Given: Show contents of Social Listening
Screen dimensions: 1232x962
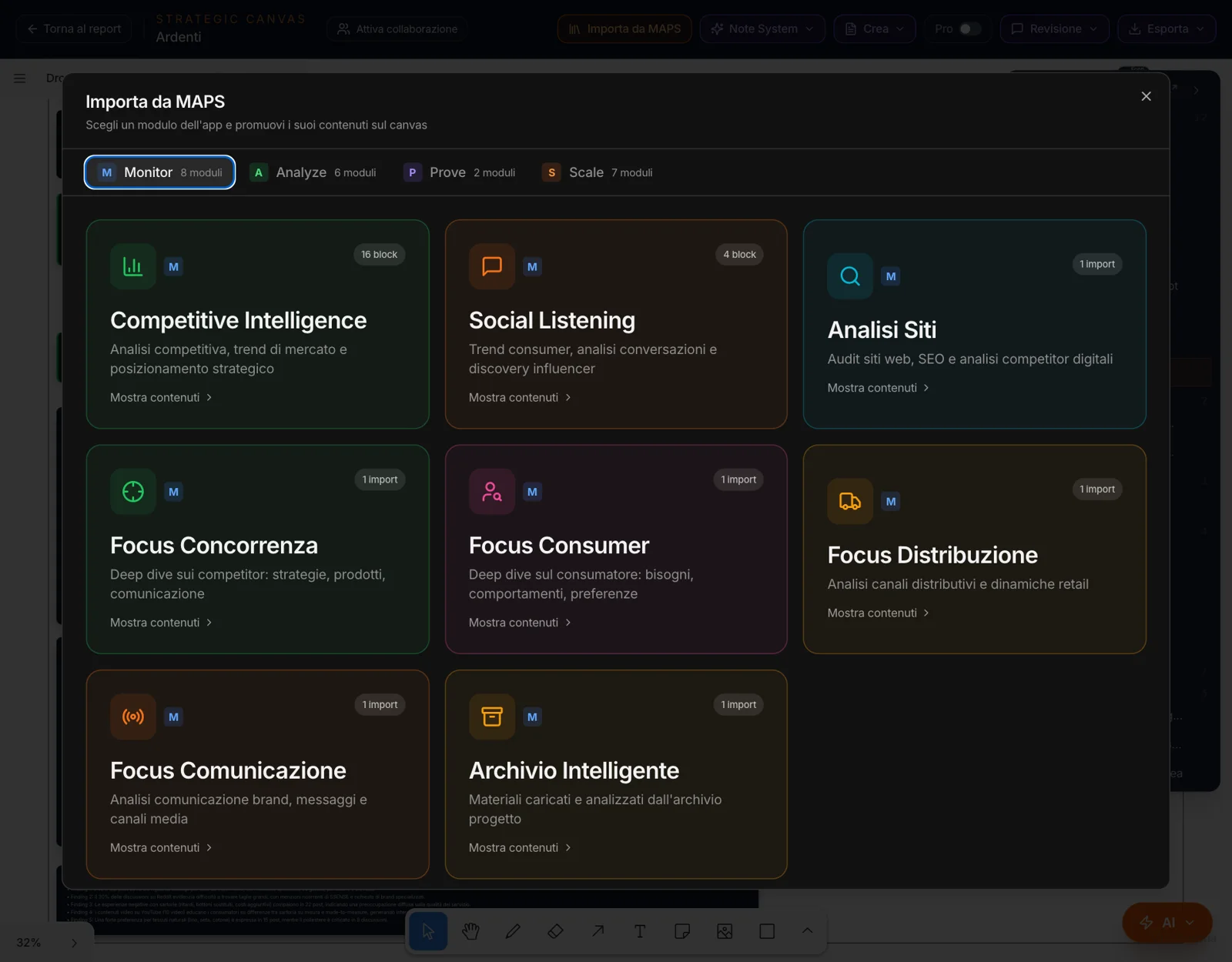Looking at the screenshot, I should pyautogui.click(x=520, y=397).
